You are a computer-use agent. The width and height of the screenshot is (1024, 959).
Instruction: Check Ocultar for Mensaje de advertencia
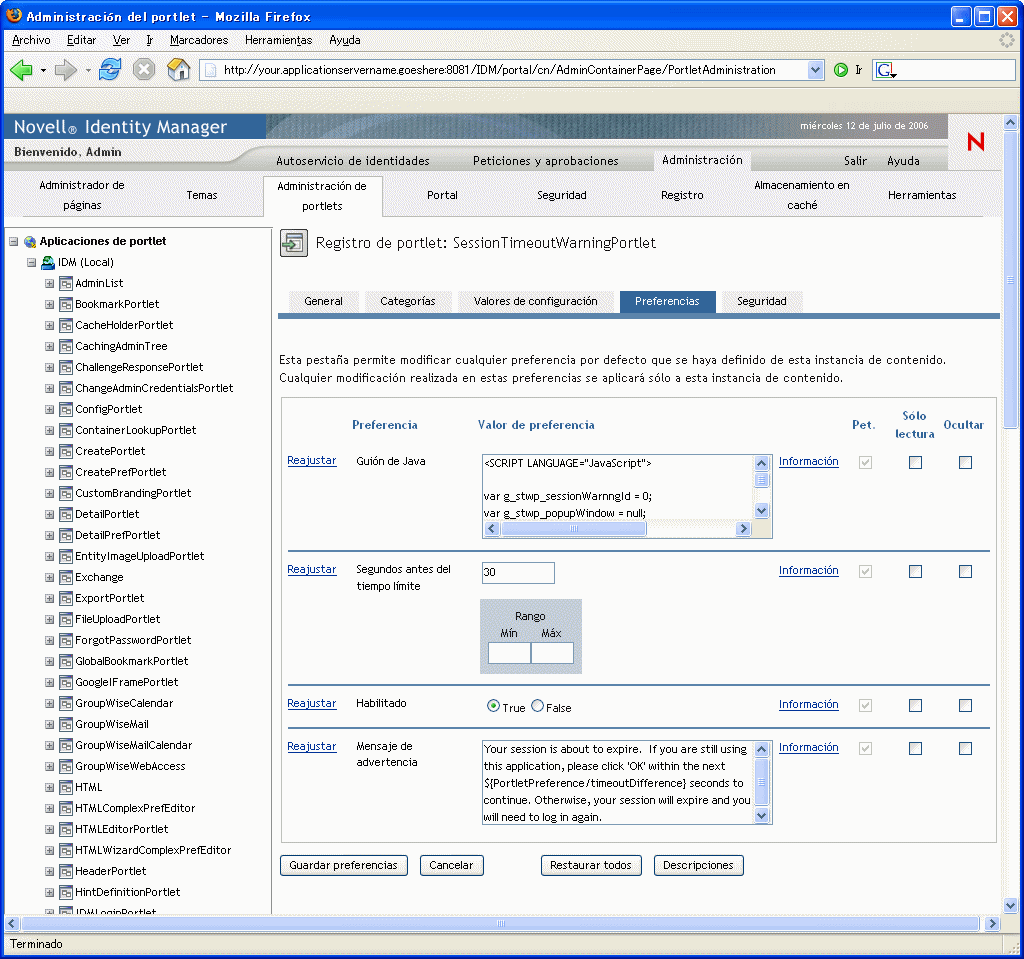(965, 748)
